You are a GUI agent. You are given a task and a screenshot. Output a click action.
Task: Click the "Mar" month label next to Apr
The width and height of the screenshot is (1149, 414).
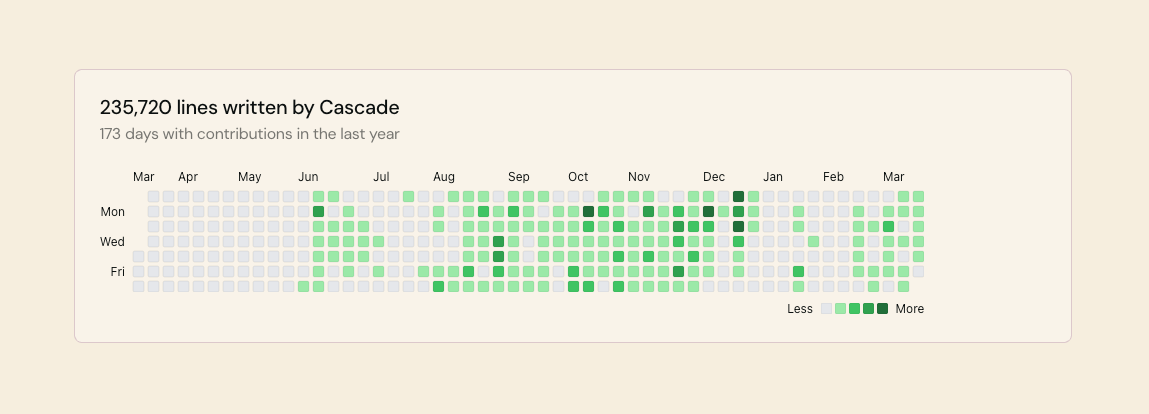(144, 177)
